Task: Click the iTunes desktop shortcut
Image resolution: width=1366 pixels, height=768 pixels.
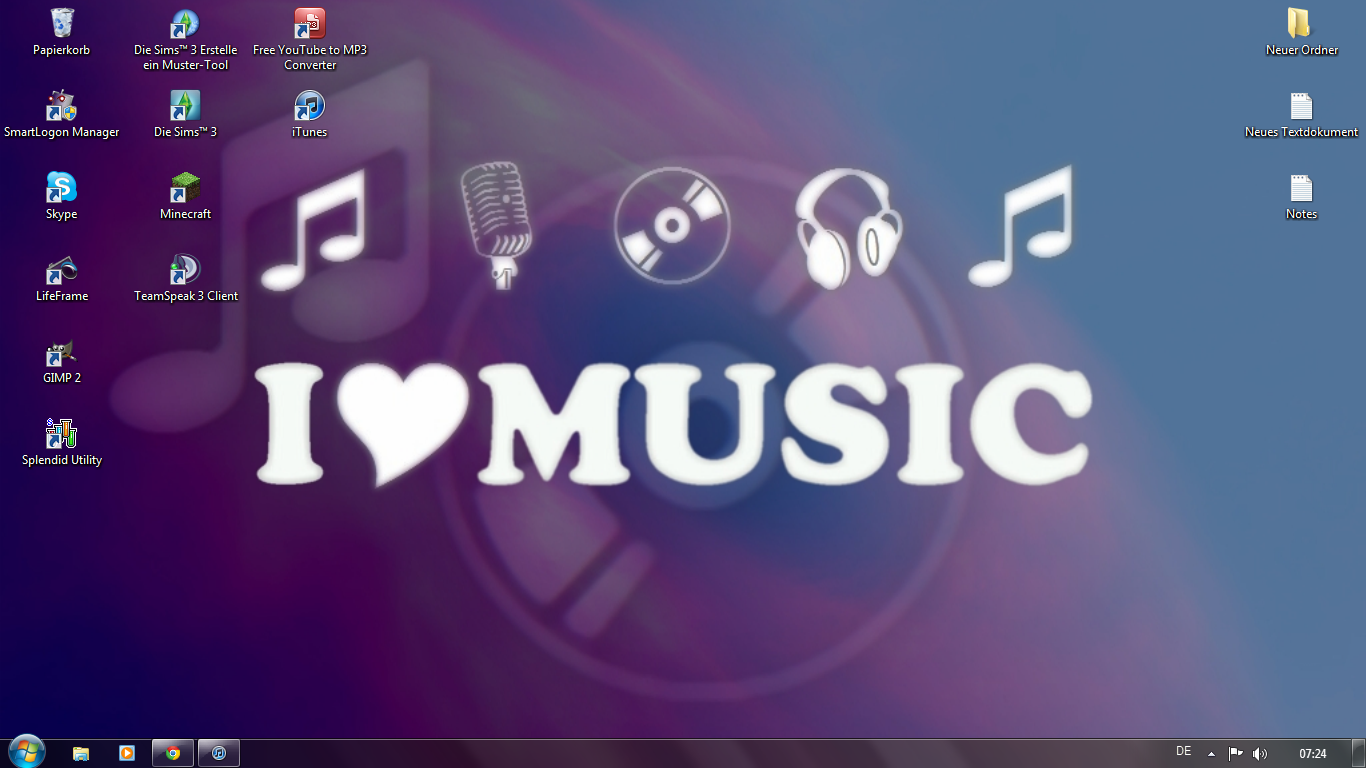Action: point(310,106)
